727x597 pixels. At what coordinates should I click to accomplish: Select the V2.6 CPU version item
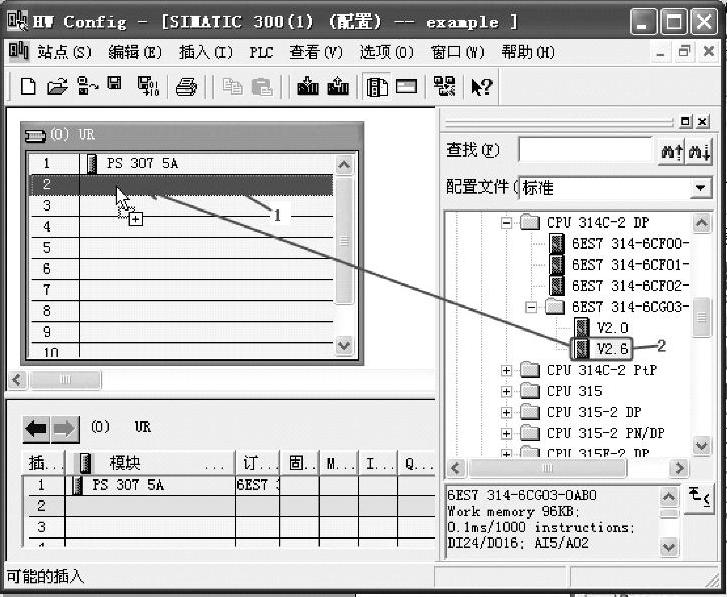pyautogui.click(x=601, y=349)
